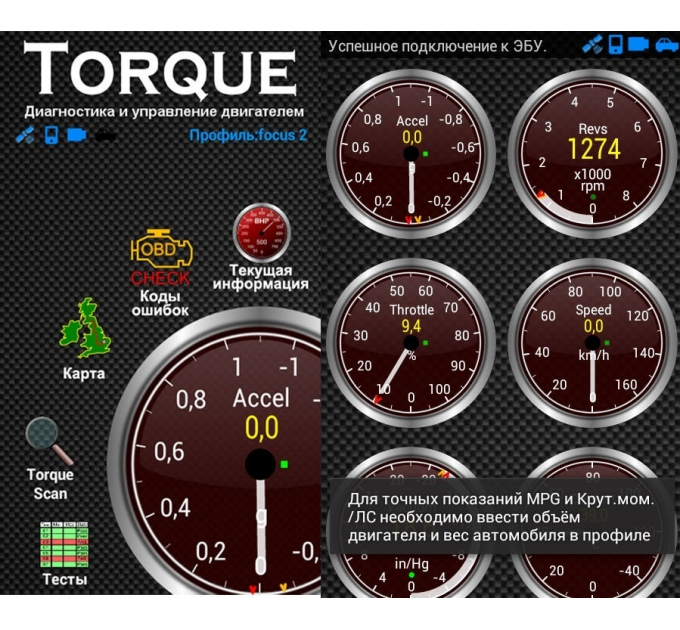
Task: Tap the blue car icon in dashboard status bar
Action: (x=666, y=45)
